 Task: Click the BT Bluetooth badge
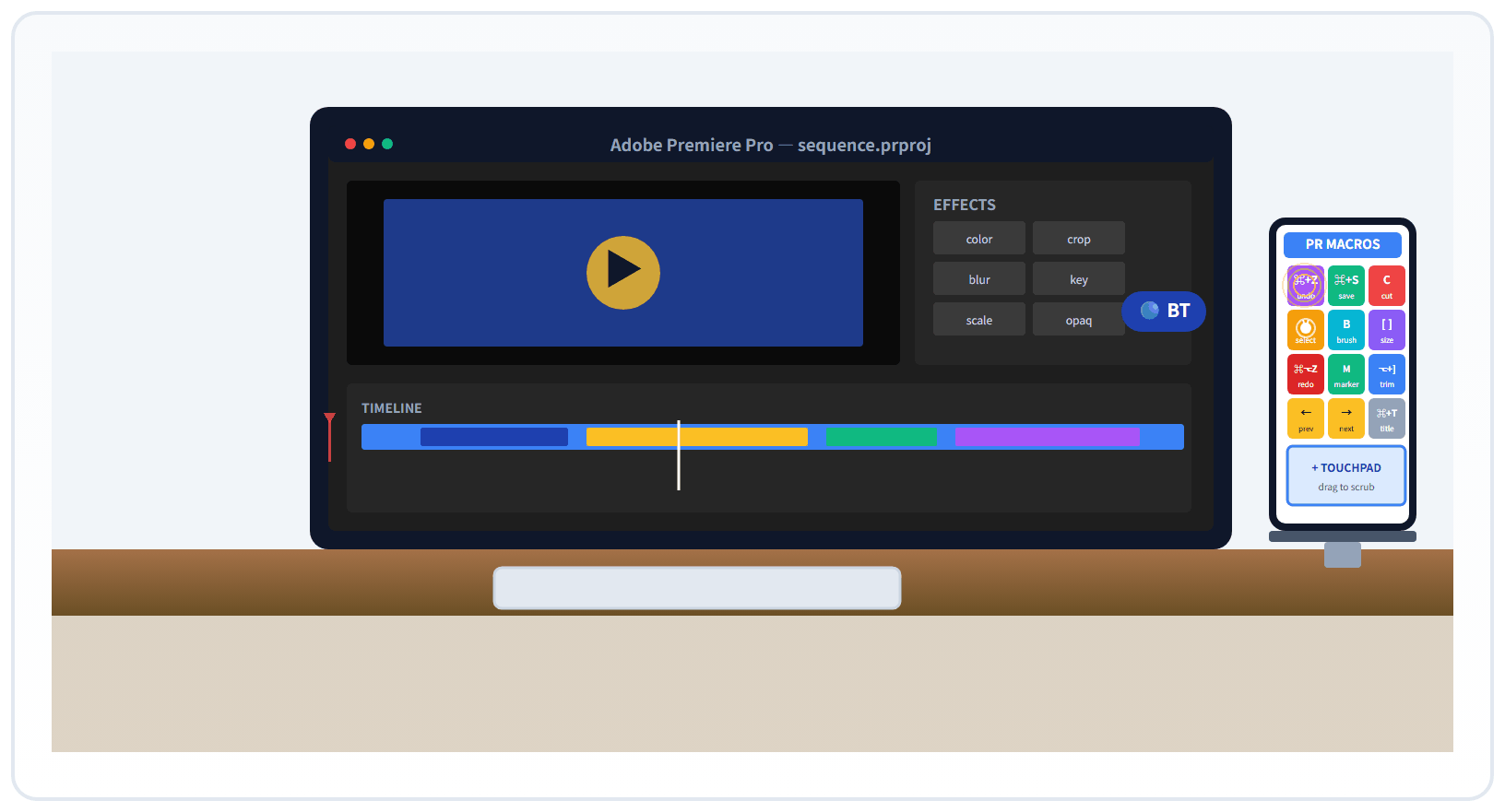coord(1164,311)
